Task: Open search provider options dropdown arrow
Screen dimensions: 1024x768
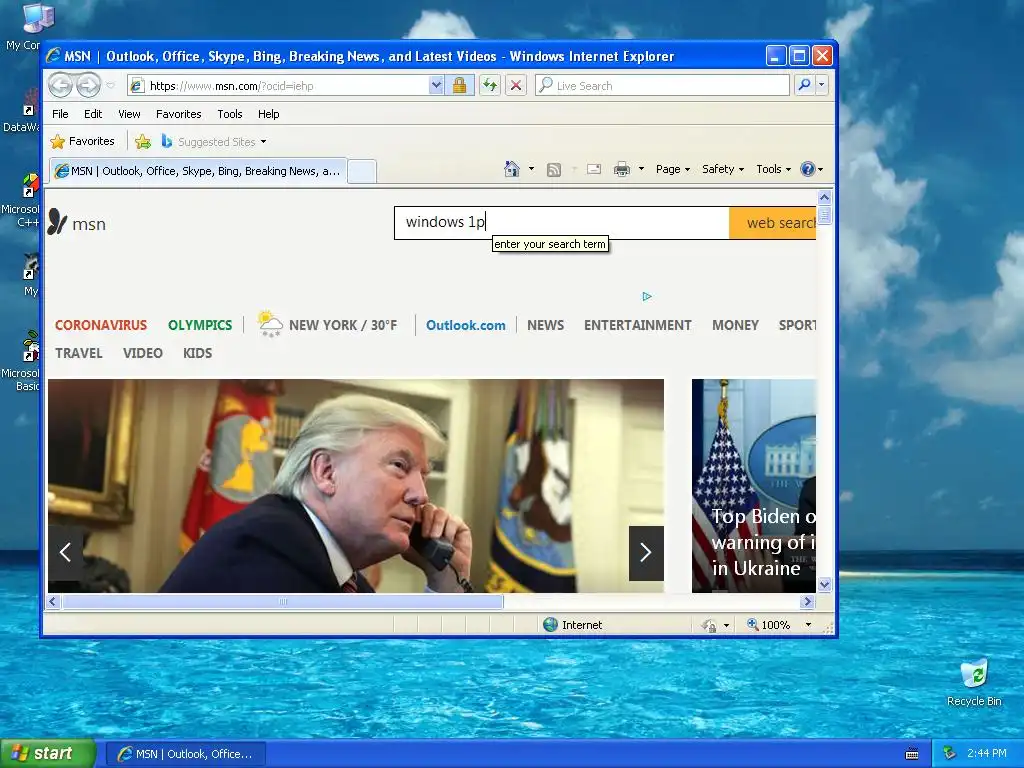Action: (822, 85)
